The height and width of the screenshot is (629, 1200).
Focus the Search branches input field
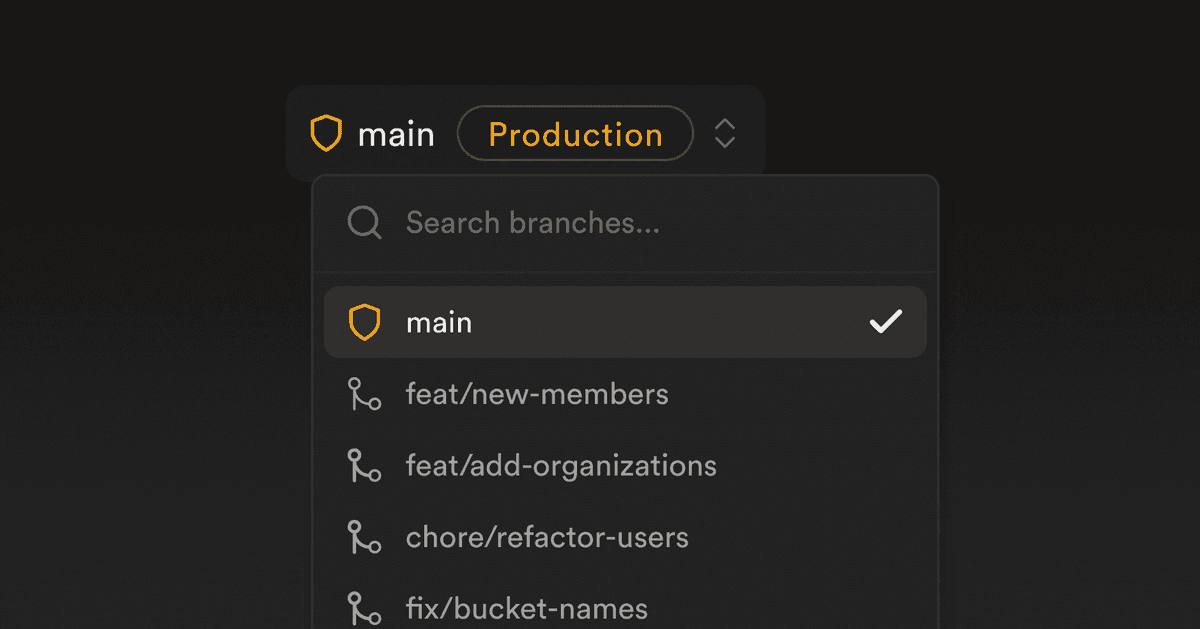click(600, 223)
